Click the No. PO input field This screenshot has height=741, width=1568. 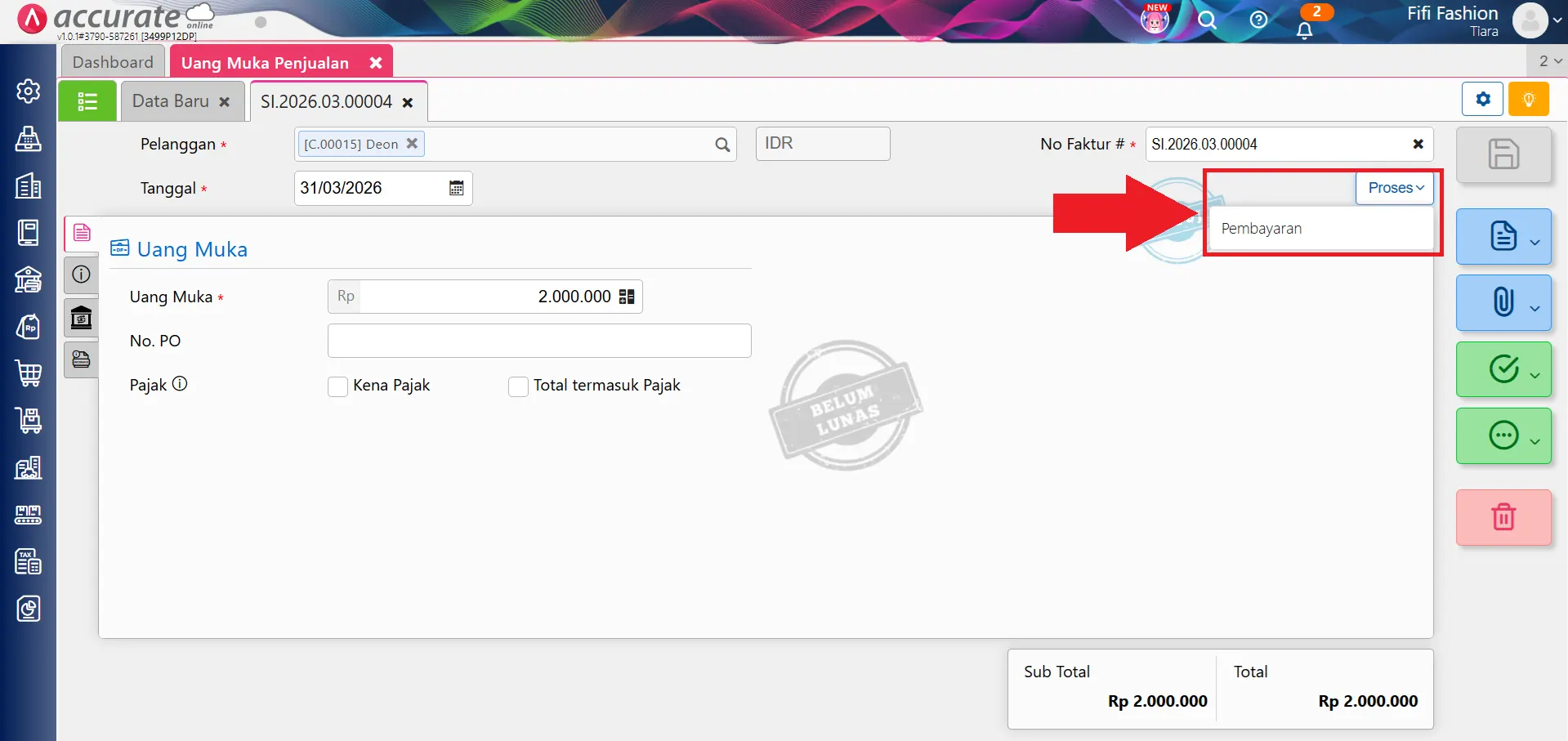[x=539, y=341]
